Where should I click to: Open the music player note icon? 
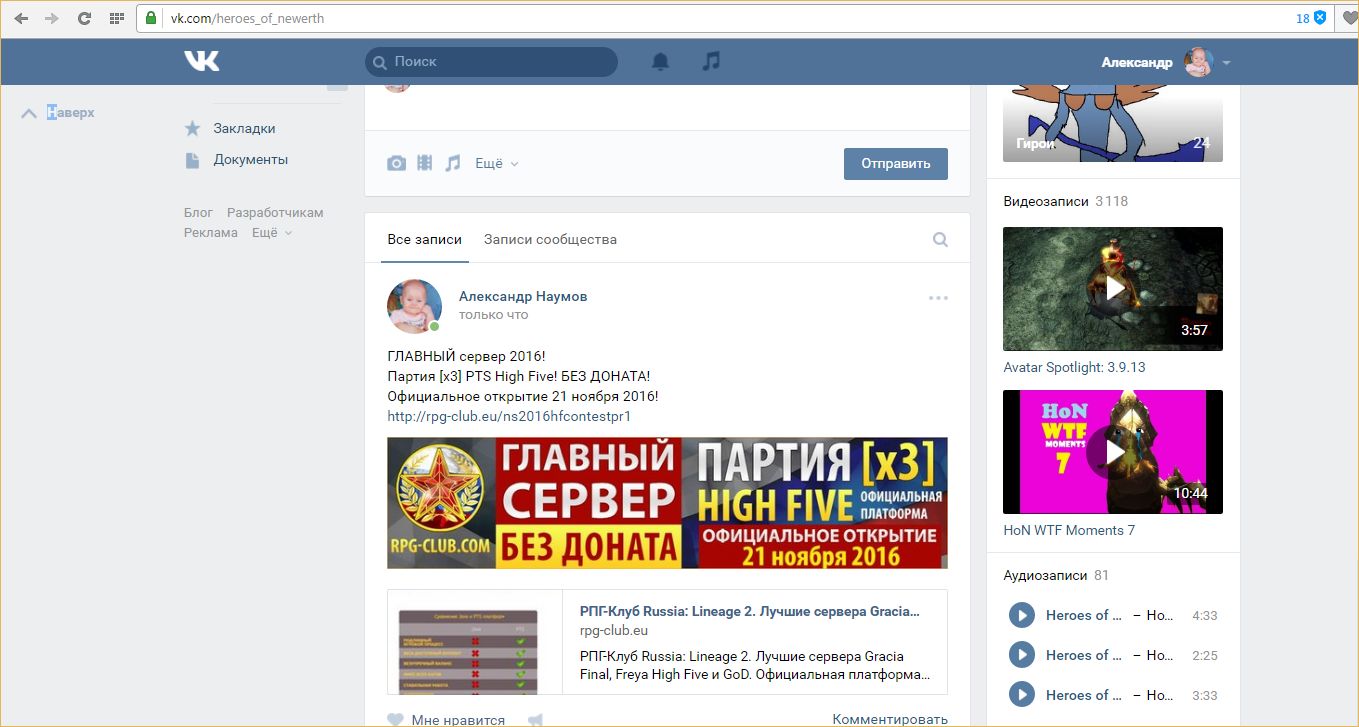click(x=711, y=61)
